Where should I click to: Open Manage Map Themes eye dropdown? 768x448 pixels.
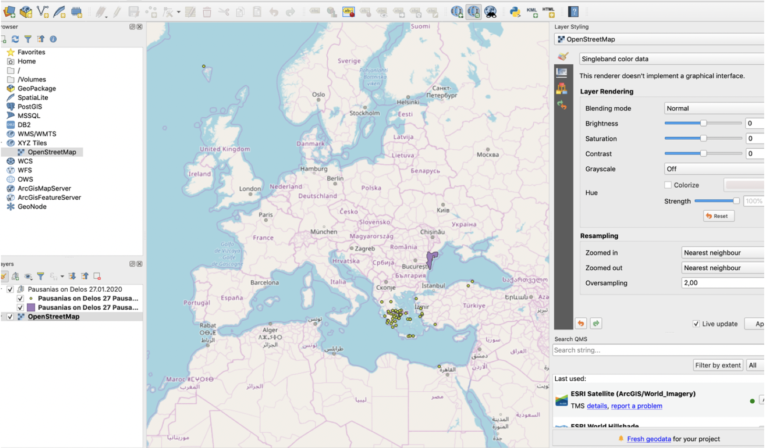tap(28, 276)
